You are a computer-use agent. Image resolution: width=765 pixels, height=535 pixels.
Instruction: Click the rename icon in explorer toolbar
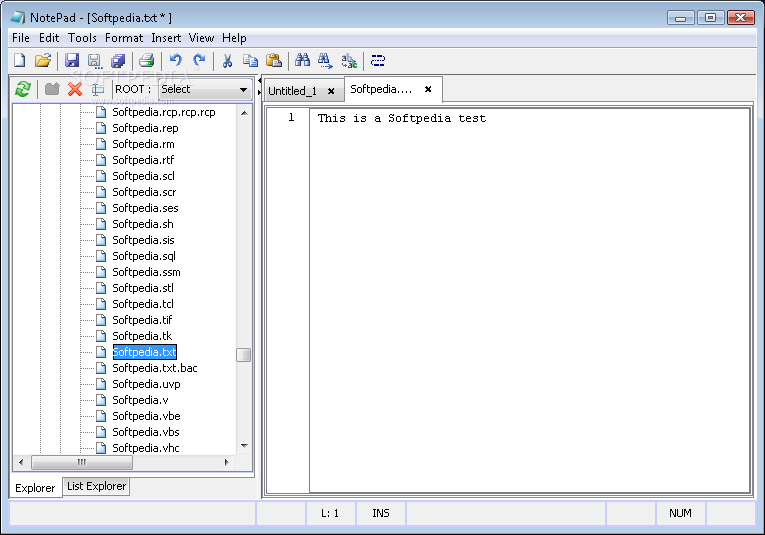tap(98, 89)
